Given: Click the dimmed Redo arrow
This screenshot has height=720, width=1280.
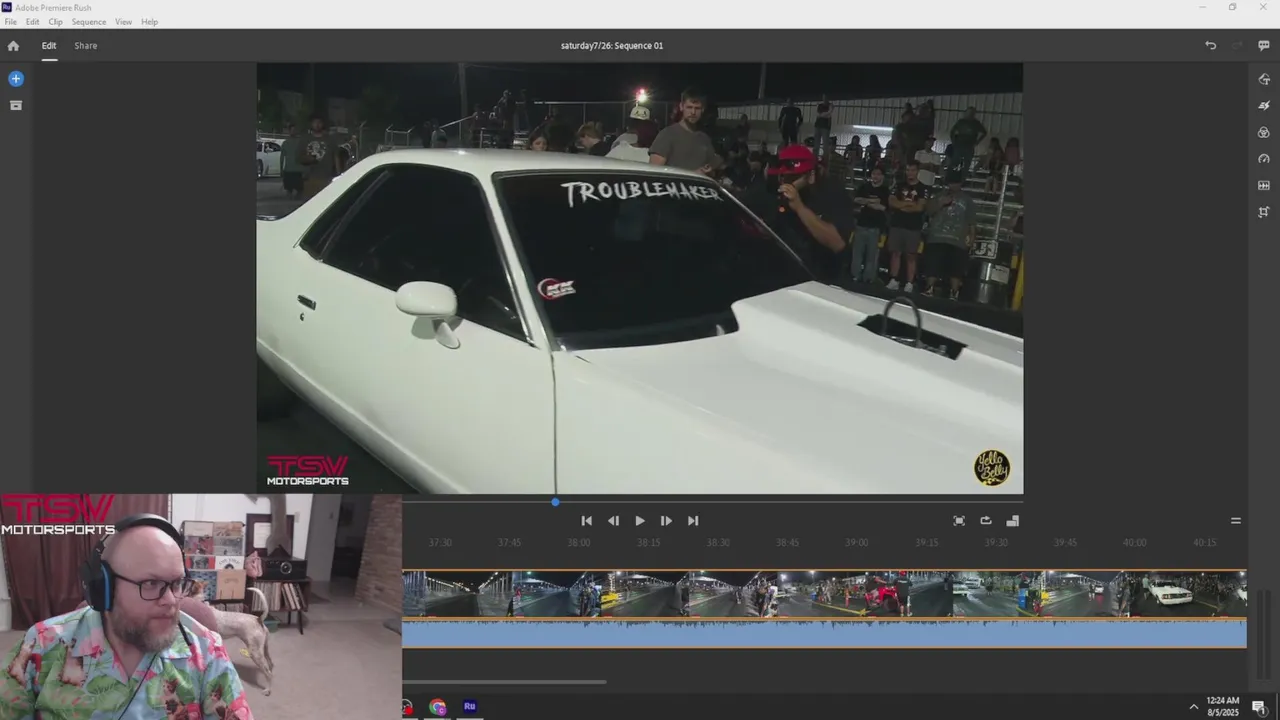Looking at the screenshot, I should pyautogui.click(x=1237, y=46).
